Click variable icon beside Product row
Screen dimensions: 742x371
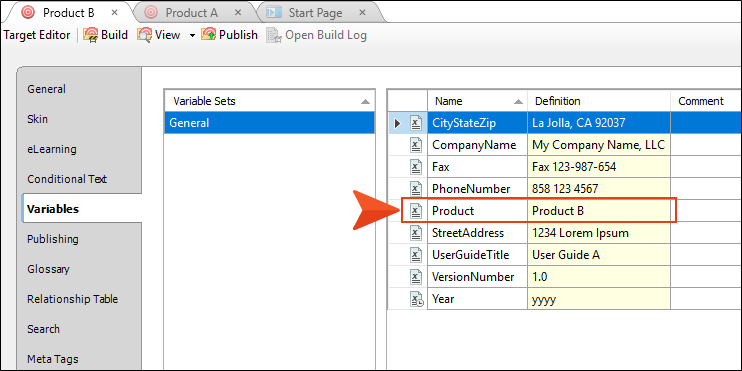point(415,211)
